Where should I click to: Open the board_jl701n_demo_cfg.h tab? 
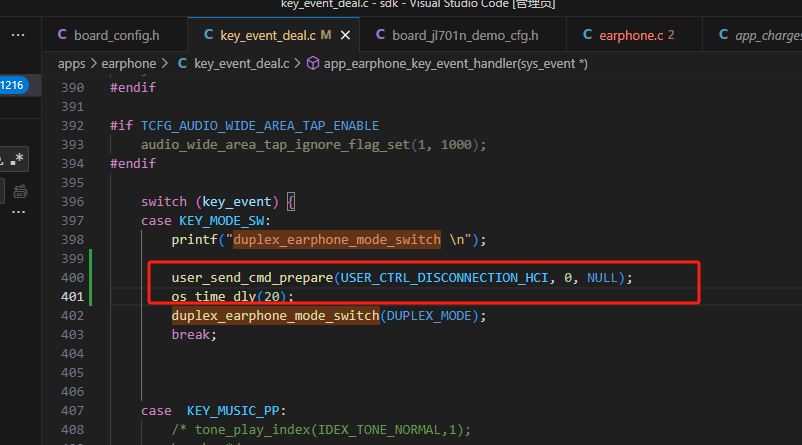coord(464,35)
